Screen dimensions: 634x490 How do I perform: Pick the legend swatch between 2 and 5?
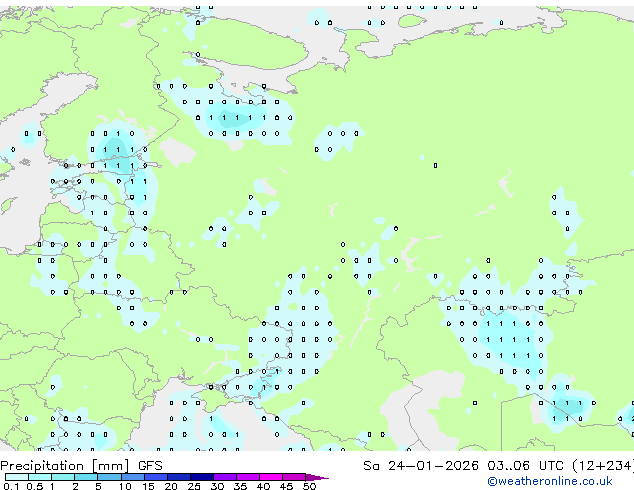coord(86,477)
